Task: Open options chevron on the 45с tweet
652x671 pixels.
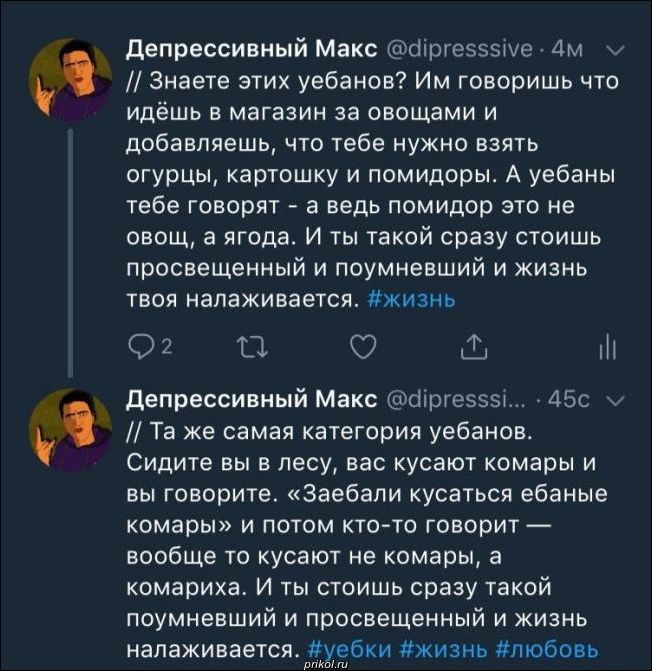Action: (618, 399)
